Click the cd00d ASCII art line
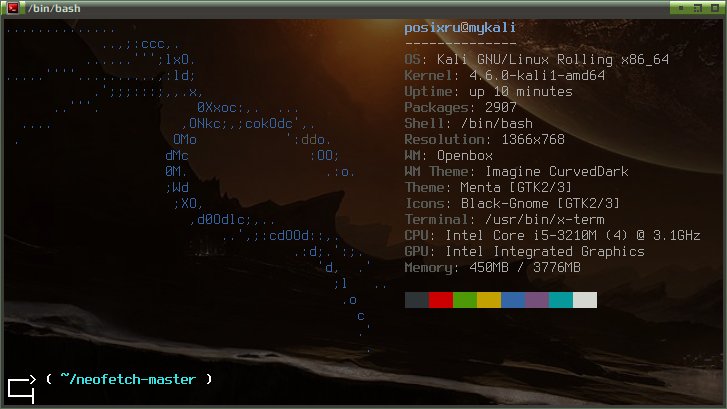The width and height of the screenshot is (727, 409). click(281, 236)
